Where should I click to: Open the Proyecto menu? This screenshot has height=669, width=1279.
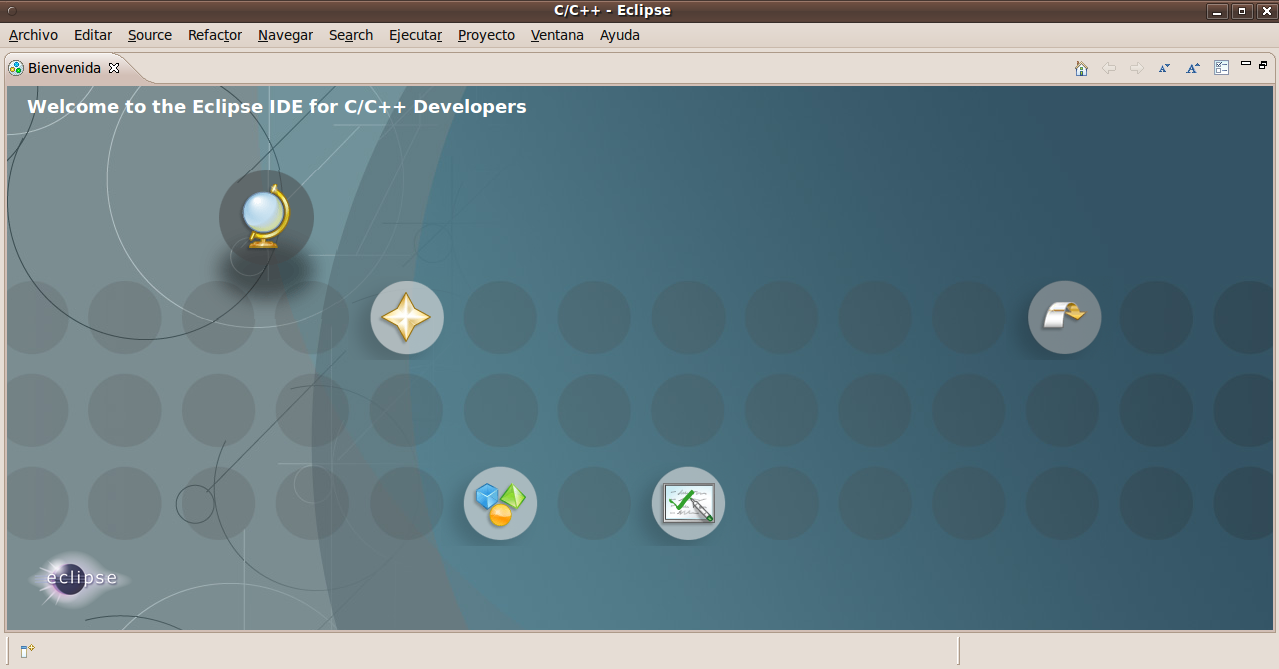[486, 35]
